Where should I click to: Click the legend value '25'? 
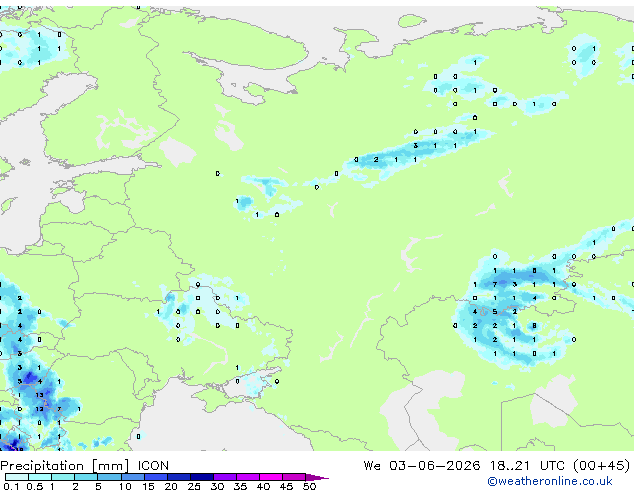click(194, 486)
